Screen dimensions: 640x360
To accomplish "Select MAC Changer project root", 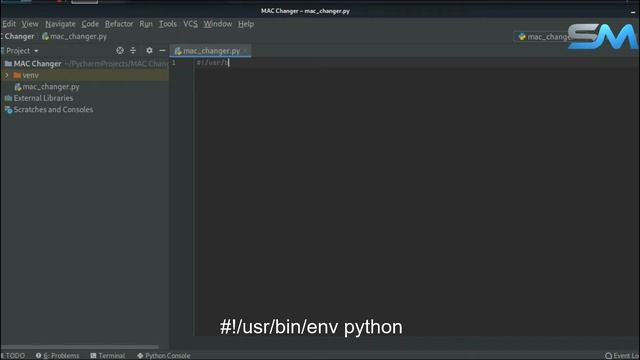I will [37, 64].
